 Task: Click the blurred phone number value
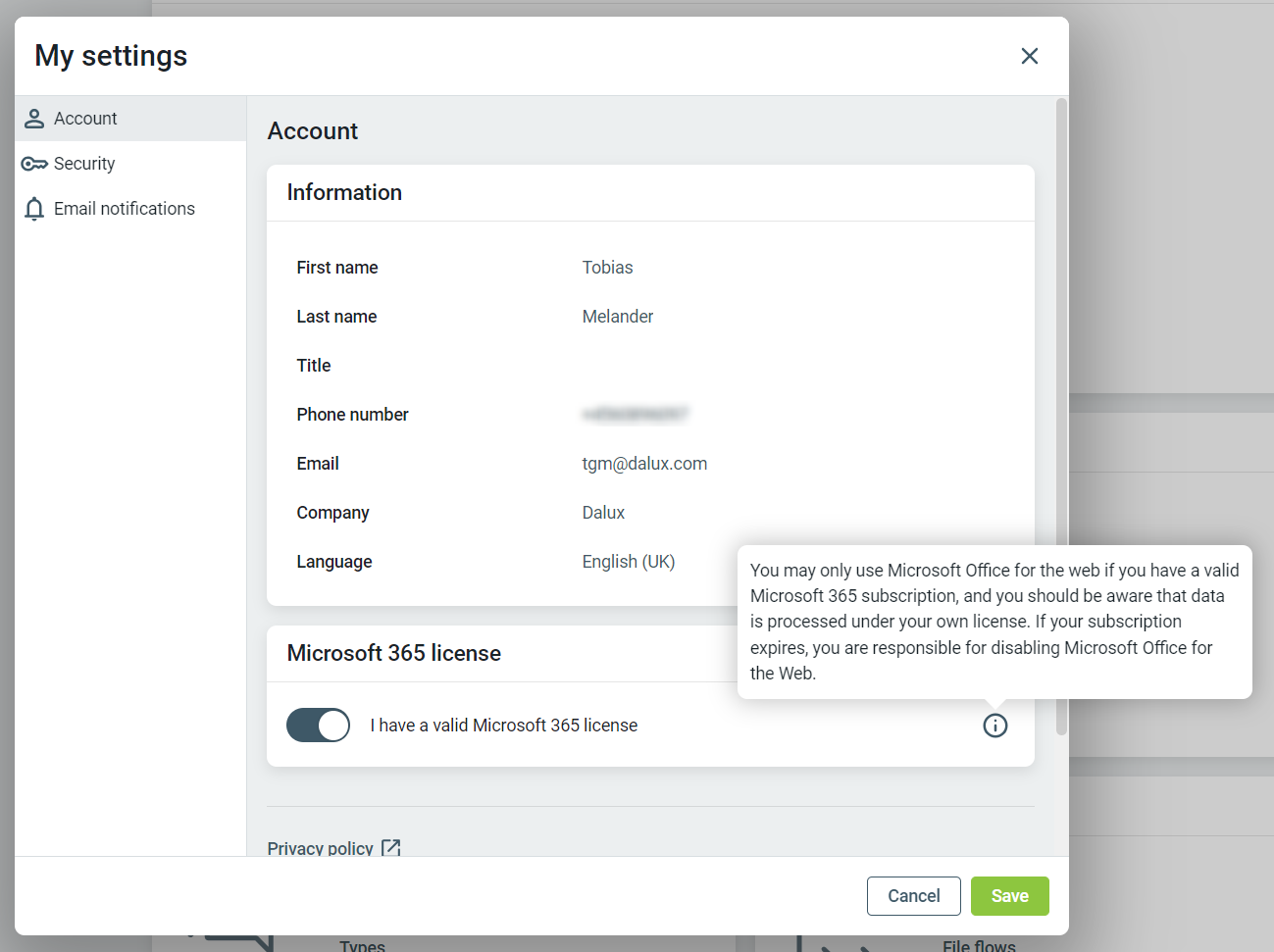pyautogui.click(x=635, y=415)
